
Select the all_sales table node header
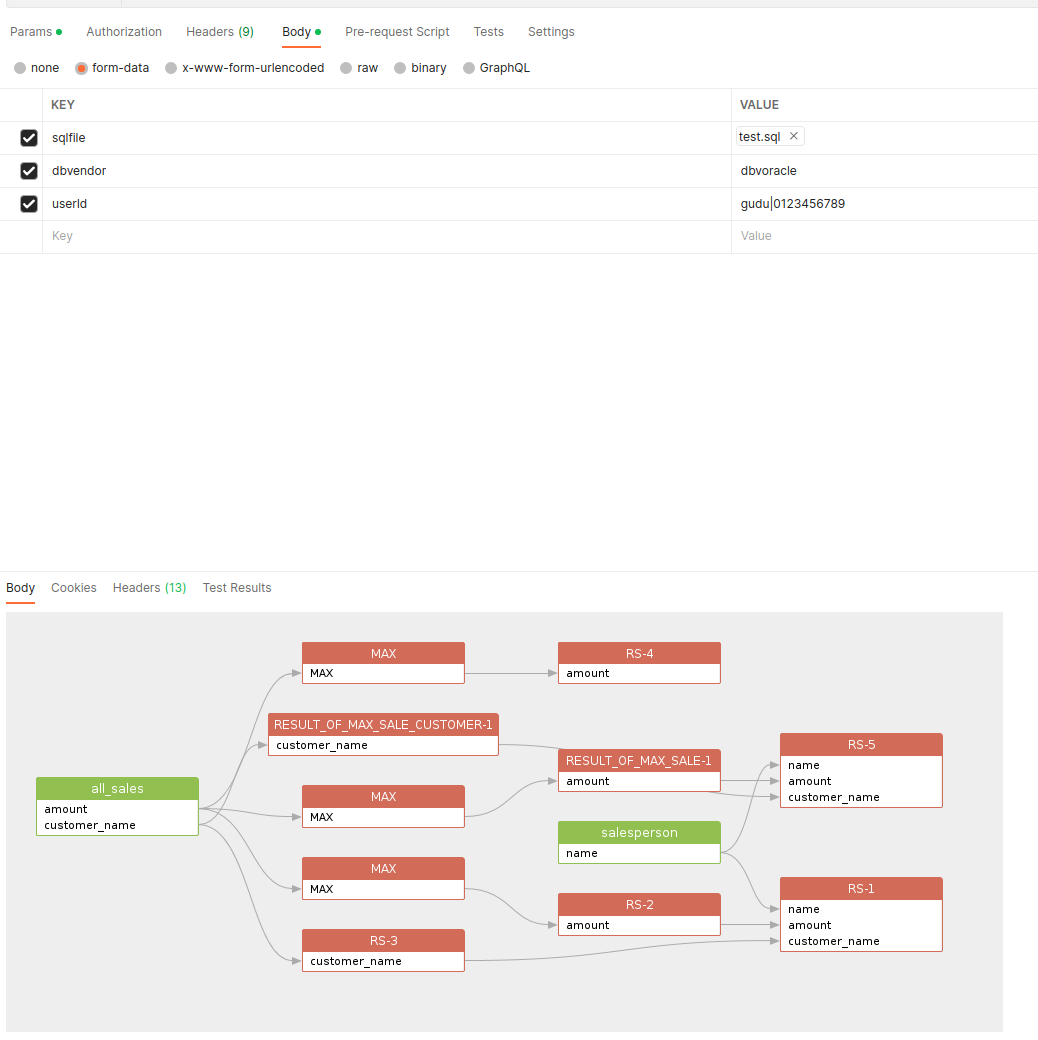tap(117, 789)
